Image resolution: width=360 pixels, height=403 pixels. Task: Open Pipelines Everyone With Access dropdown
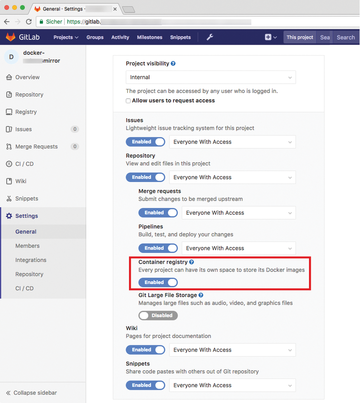click(x=239, y=248)
